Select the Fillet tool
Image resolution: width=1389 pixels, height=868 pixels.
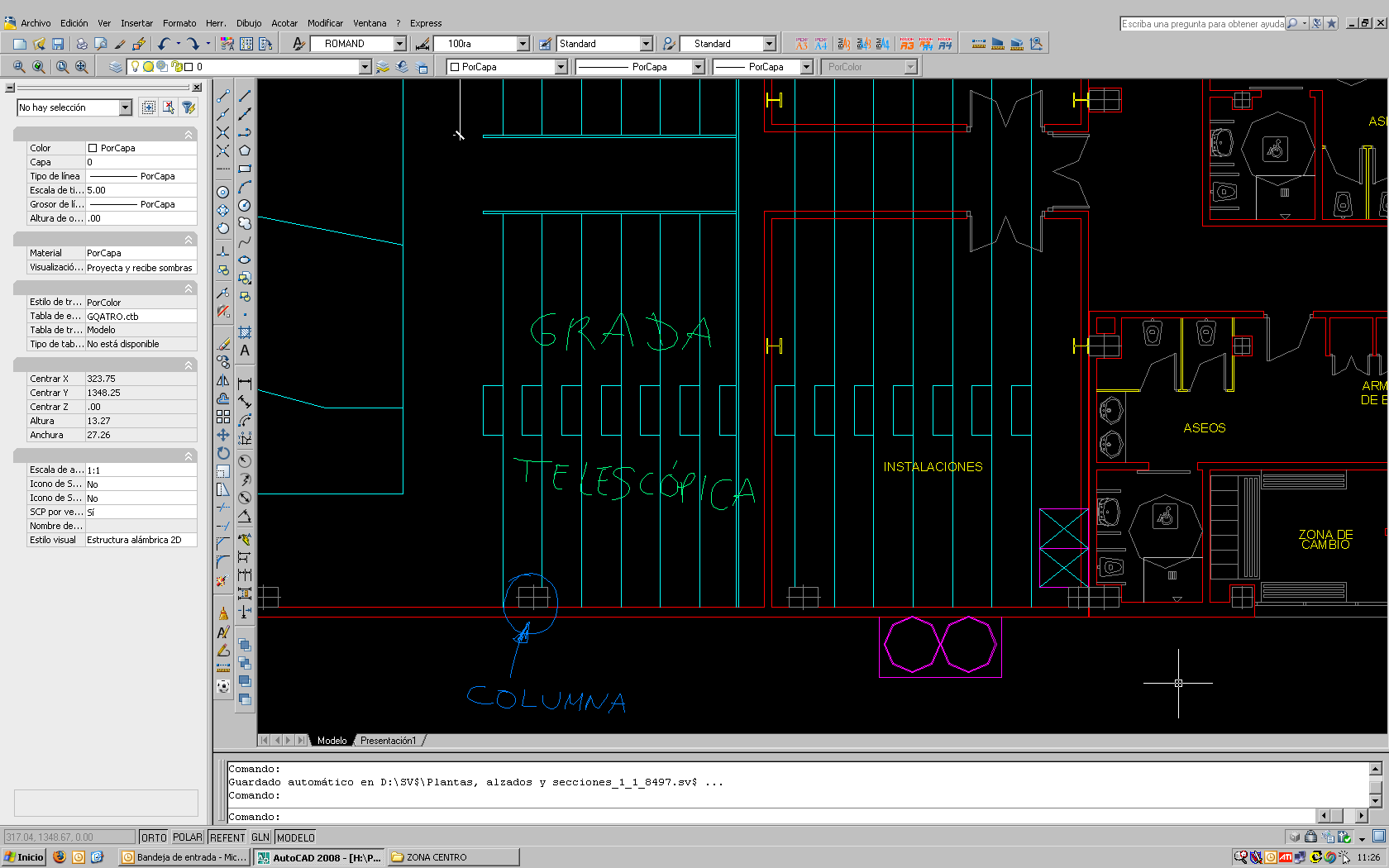pyautogui.click(x=223, y=562)
